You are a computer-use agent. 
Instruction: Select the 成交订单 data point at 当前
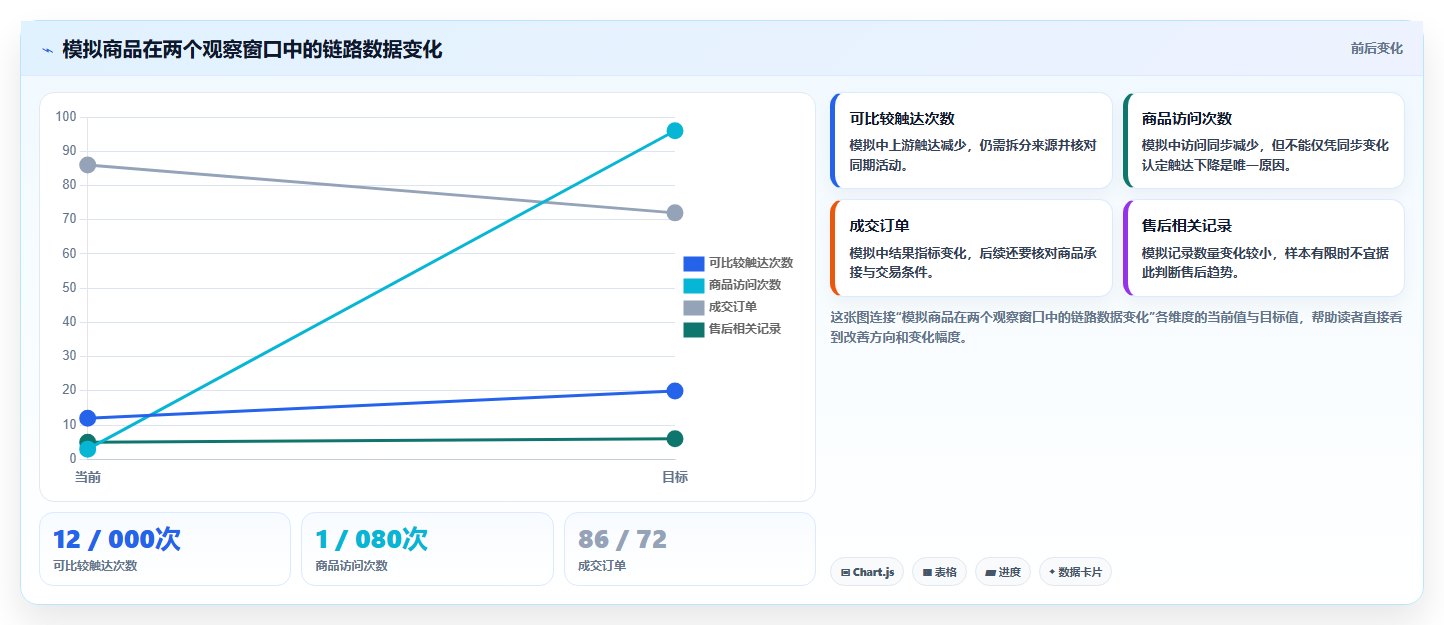[88, 165]
